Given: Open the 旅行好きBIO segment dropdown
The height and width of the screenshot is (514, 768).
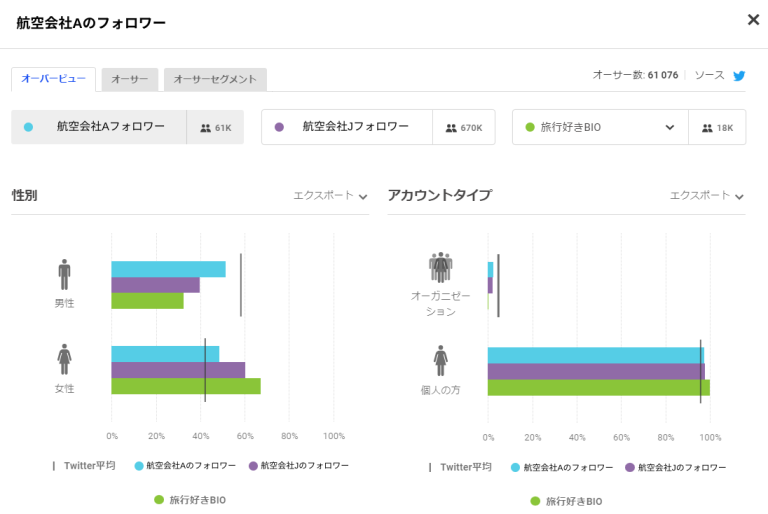Looking at the screenshot, I should (669, 127).
